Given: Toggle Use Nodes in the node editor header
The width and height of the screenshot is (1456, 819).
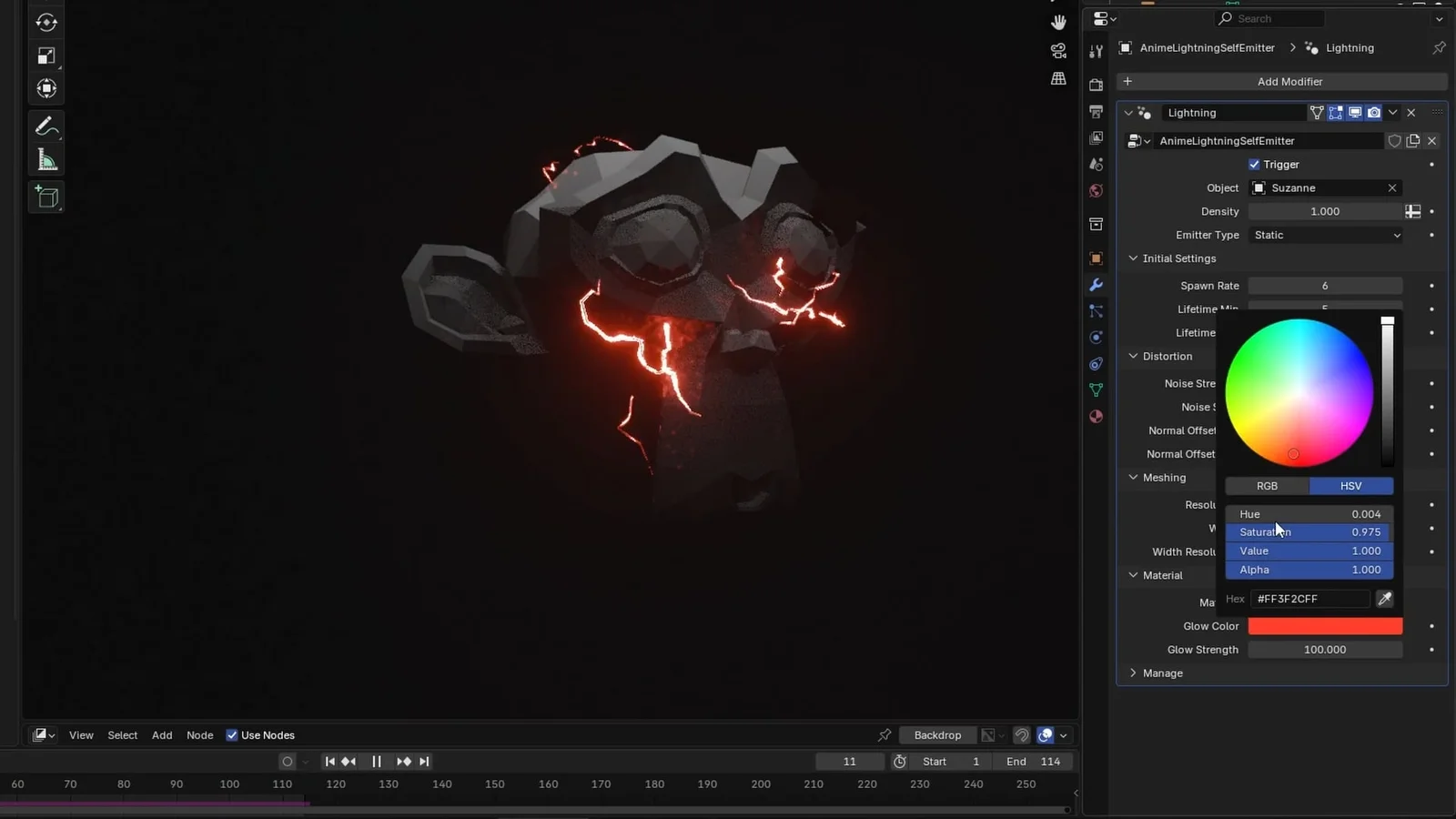Looking at the screenshot, I should pos(231,734).
